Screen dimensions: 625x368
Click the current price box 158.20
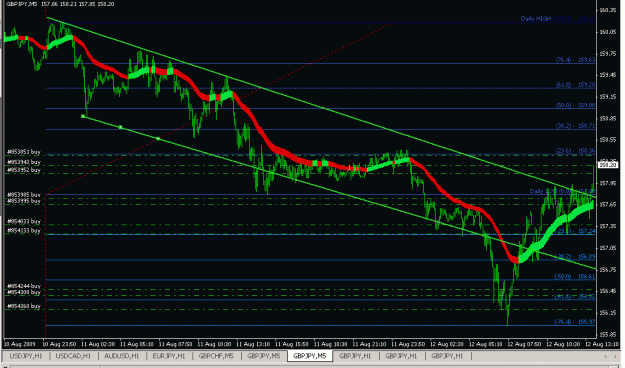(x=608, y=164)
